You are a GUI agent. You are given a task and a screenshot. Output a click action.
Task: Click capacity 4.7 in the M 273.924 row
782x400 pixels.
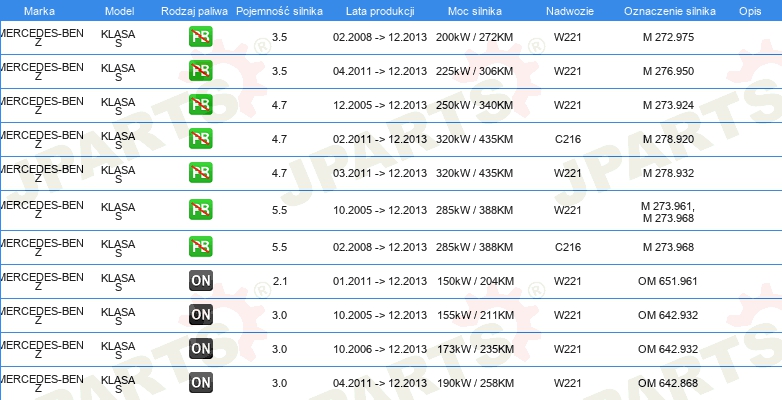[x=280, y=105]
